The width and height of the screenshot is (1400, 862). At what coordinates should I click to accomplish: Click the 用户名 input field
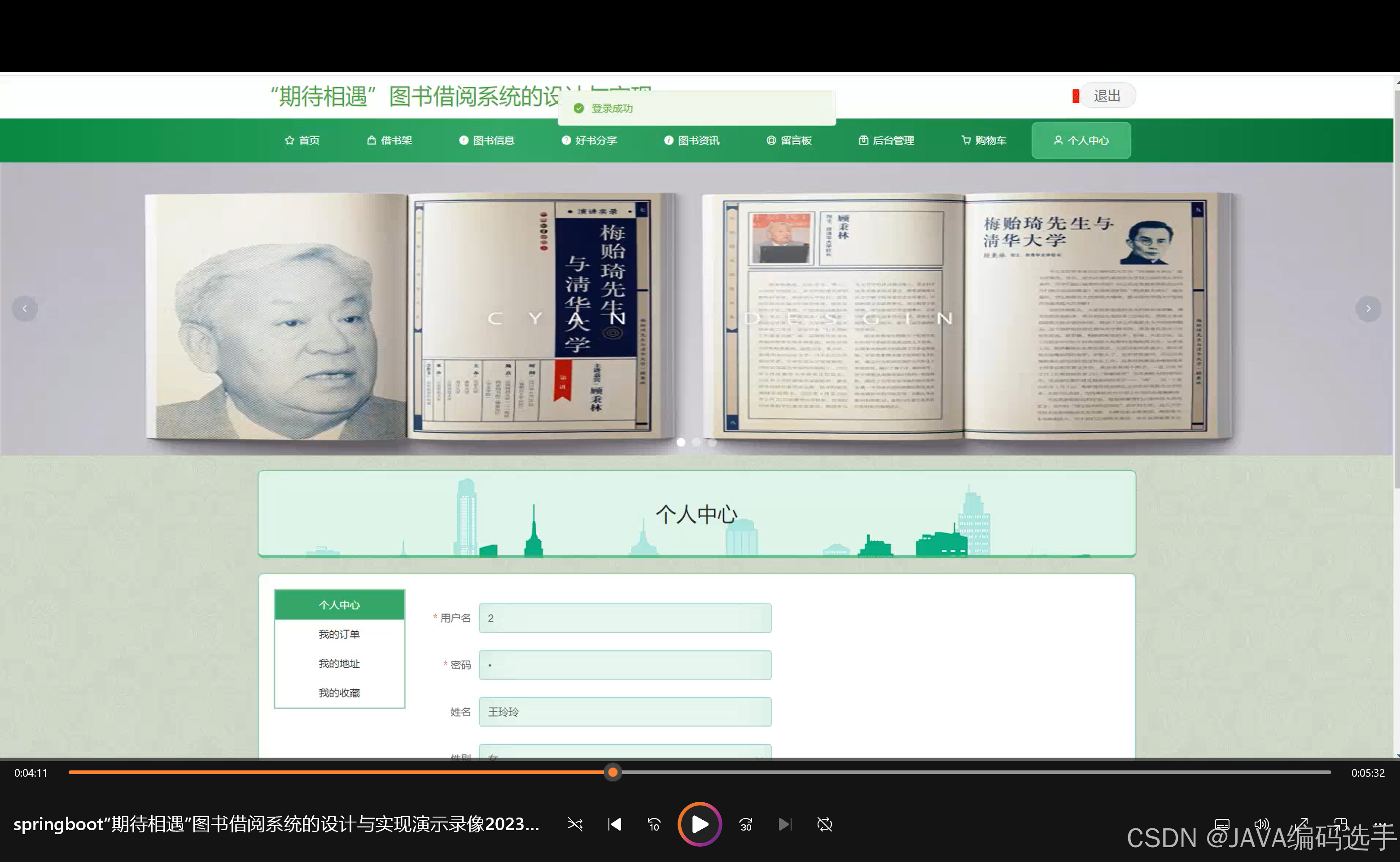coord(625,618)
